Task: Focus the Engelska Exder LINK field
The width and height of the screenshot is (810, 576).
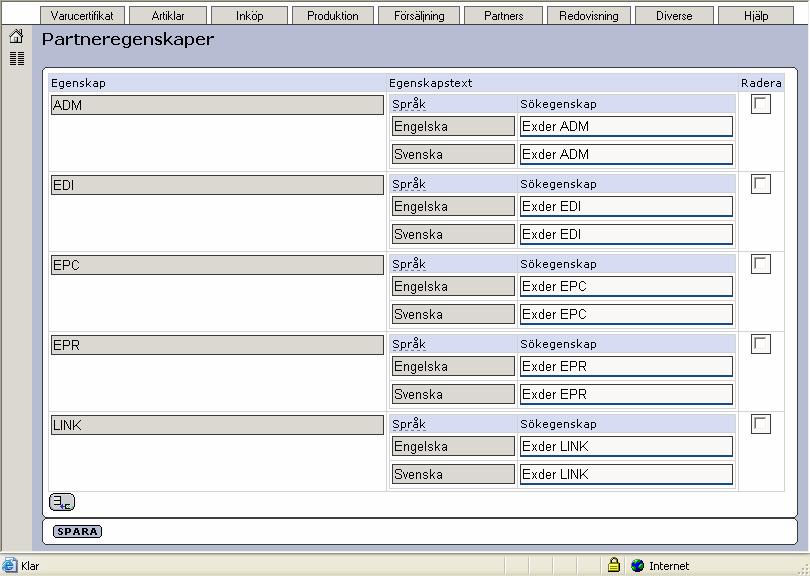Action: pyautogui.click(x=626, y=446)
